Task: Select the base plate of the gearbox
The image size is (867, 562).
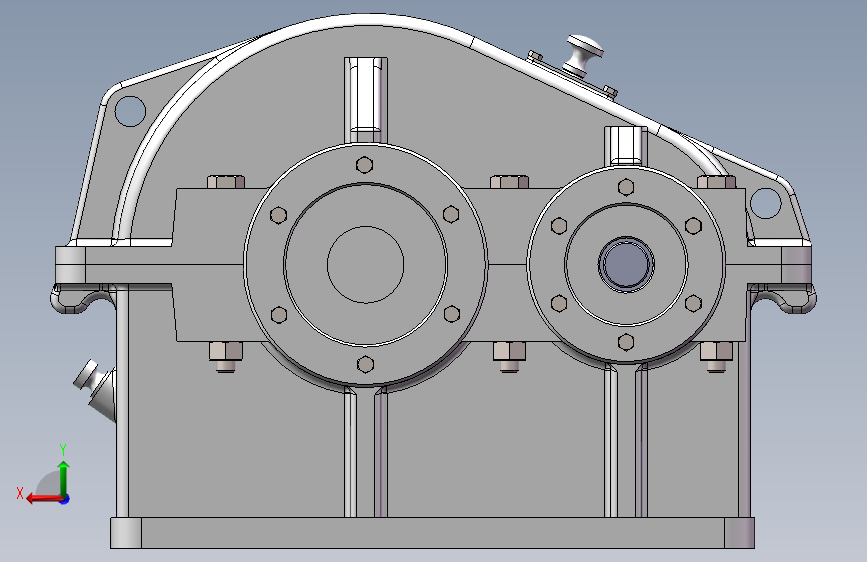Action: click(x=432, y=533)
